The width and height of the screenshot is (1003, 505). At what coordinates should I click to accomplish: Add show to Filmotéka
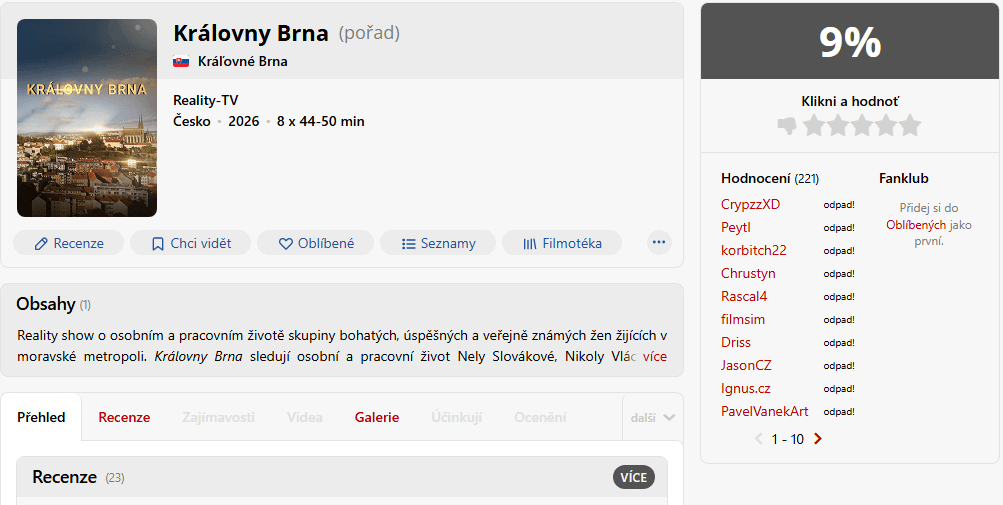point(561,243)
